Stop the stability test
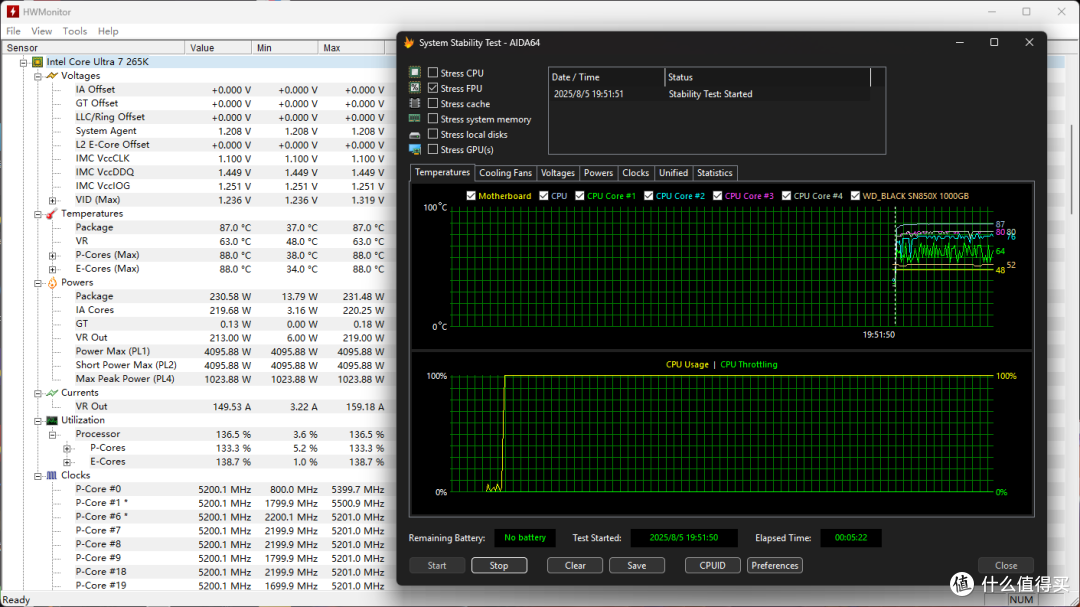This screenshot has width=1080, height=607. pos(499,566)
